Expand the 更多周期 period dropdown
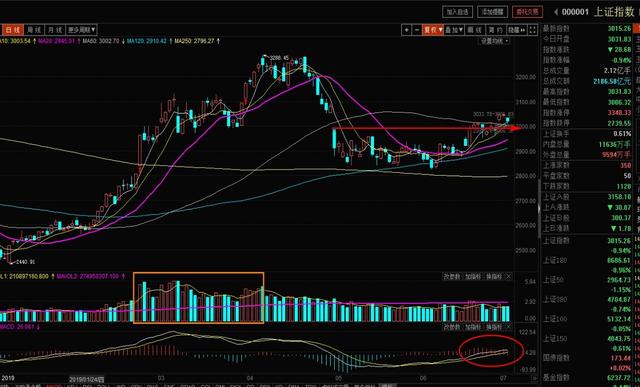Screen dimensions: 640x387 click(x=82, y=30)
